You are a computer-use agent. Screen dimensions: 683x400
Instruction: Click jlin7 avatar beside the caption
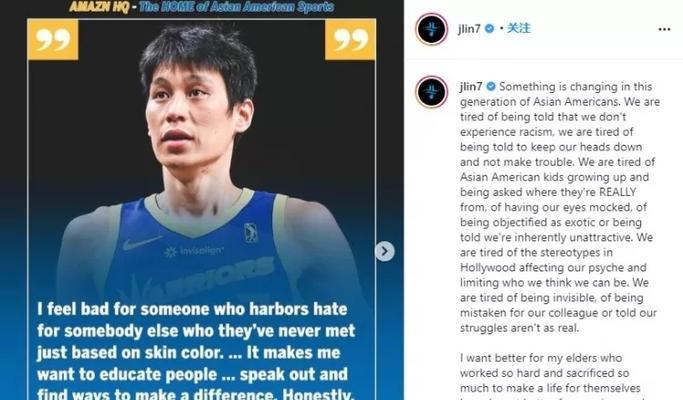[x=431, y=92]
